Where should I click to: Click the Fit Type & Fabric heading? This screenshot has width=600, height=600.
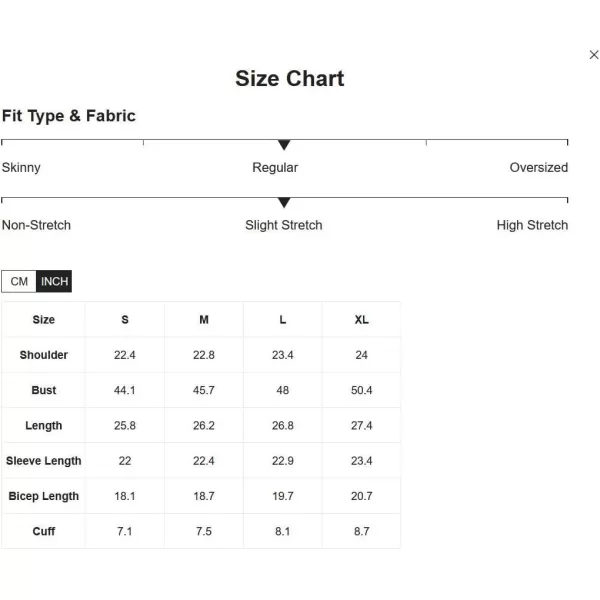point(69,116)
